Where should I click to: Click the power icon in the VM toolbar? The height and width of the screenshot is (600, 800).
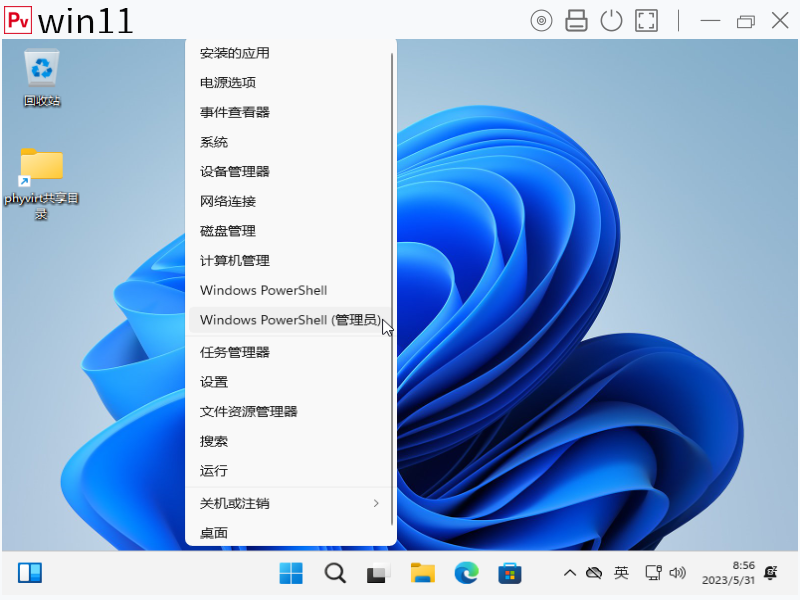[x=611, y=21]
